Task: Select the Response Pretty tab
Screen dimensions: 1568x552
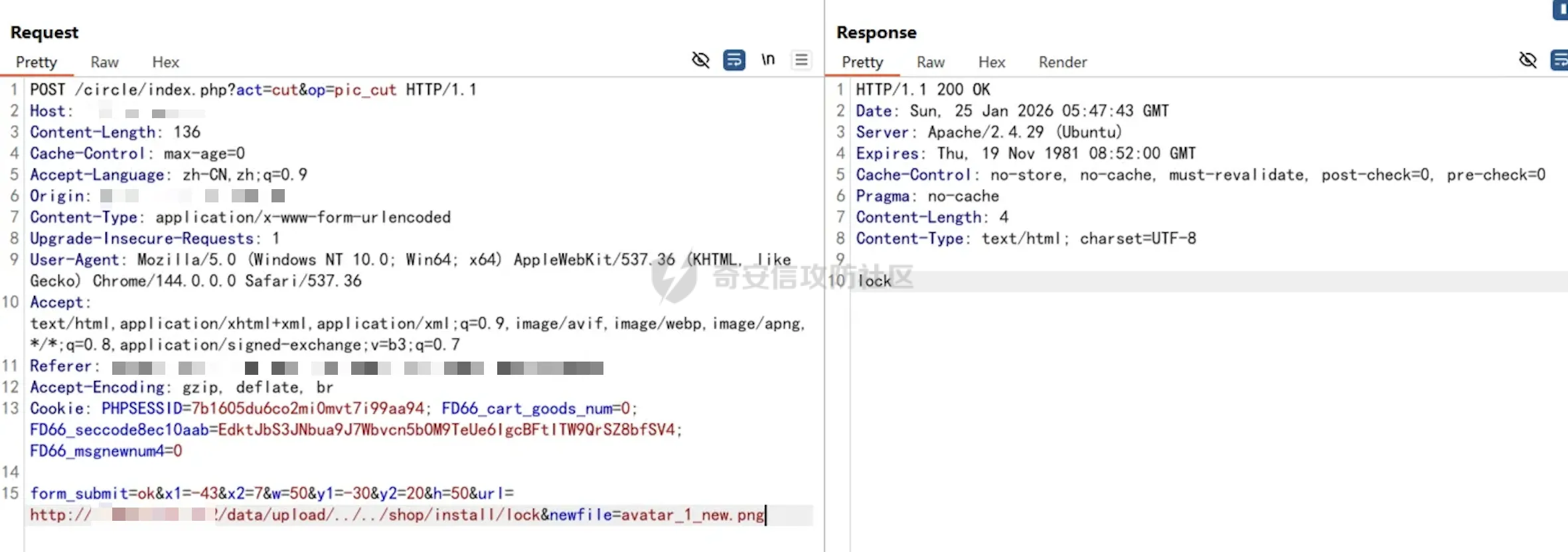Action: click(862, 62)
